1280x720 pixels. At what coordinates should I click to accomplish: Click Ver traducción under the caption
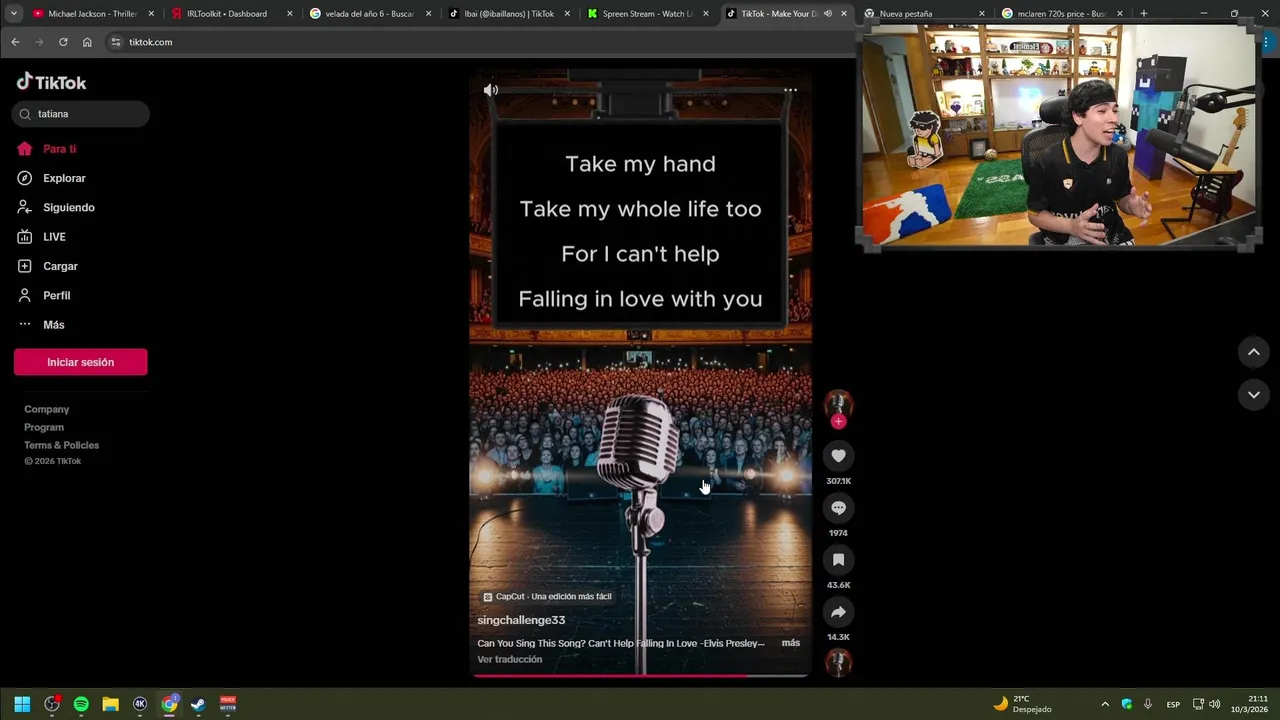pyautogui.click(x=510, y=660)
